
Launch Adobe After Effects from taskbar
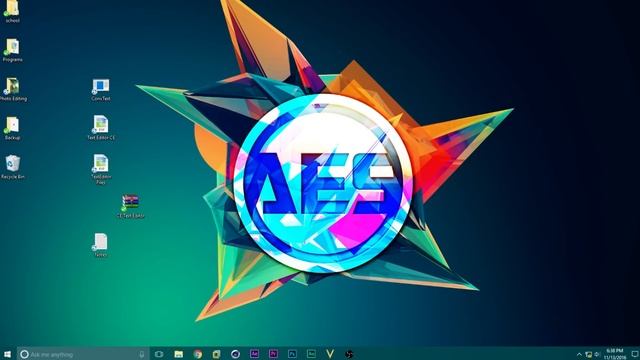254,354
